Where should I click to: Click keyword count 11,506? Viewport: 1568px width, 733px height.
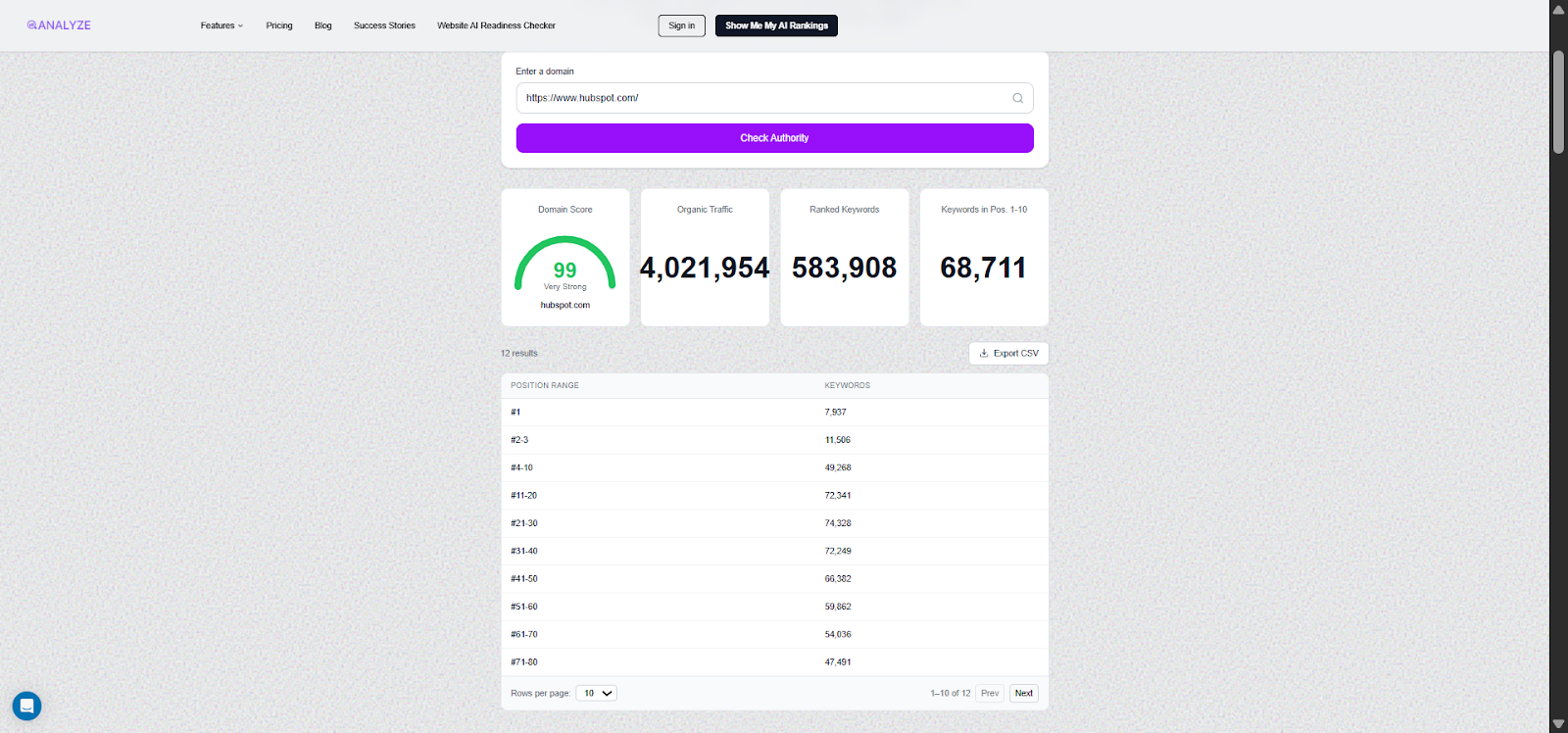[x=838, y=440]
